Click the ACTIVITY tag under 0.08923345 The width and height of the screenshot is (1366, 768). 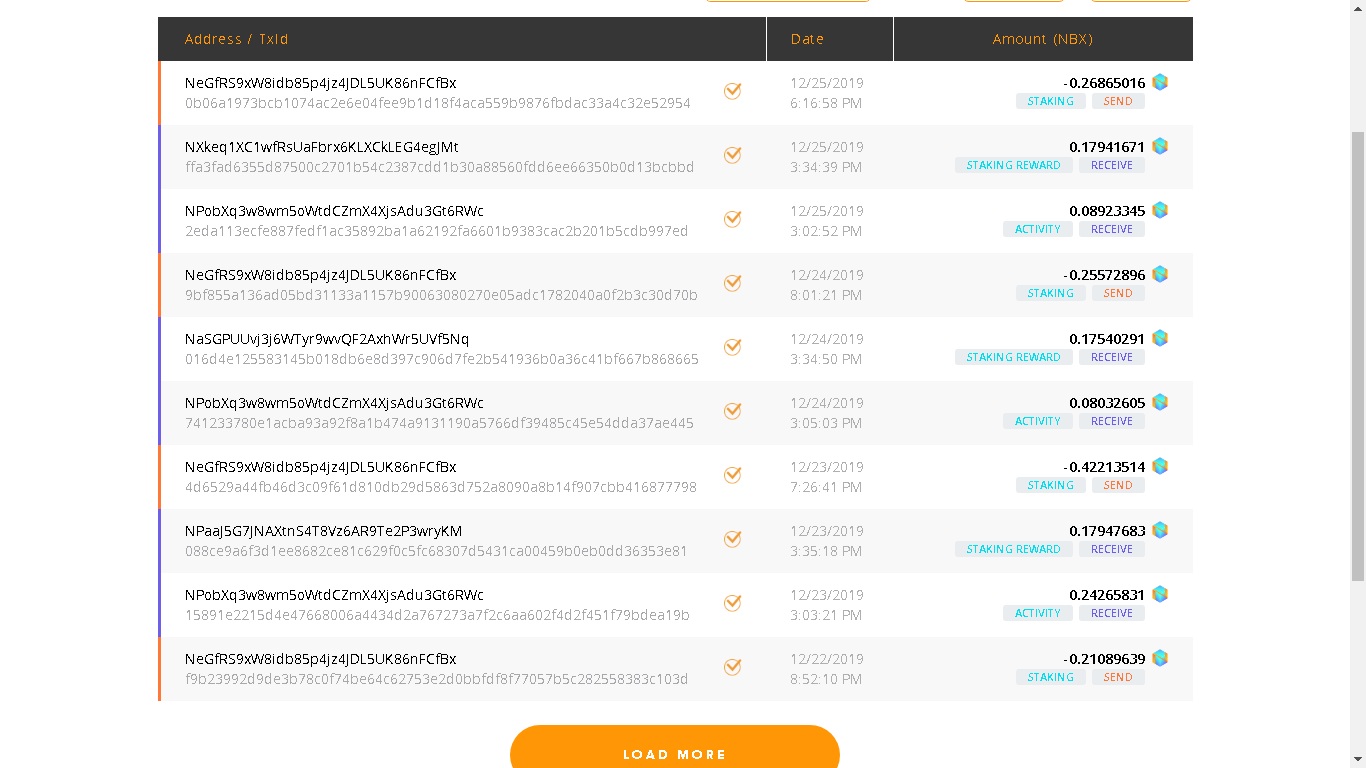(1038, 229)
